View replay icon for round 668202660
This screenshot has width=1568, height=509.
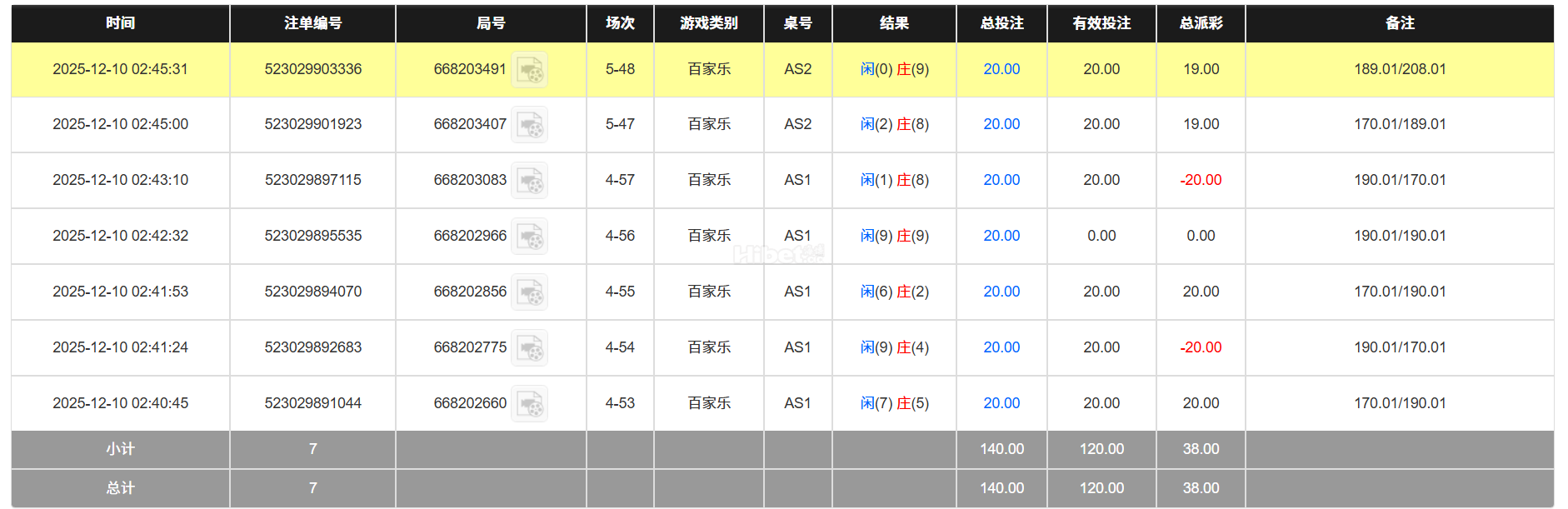pos(529,404)
